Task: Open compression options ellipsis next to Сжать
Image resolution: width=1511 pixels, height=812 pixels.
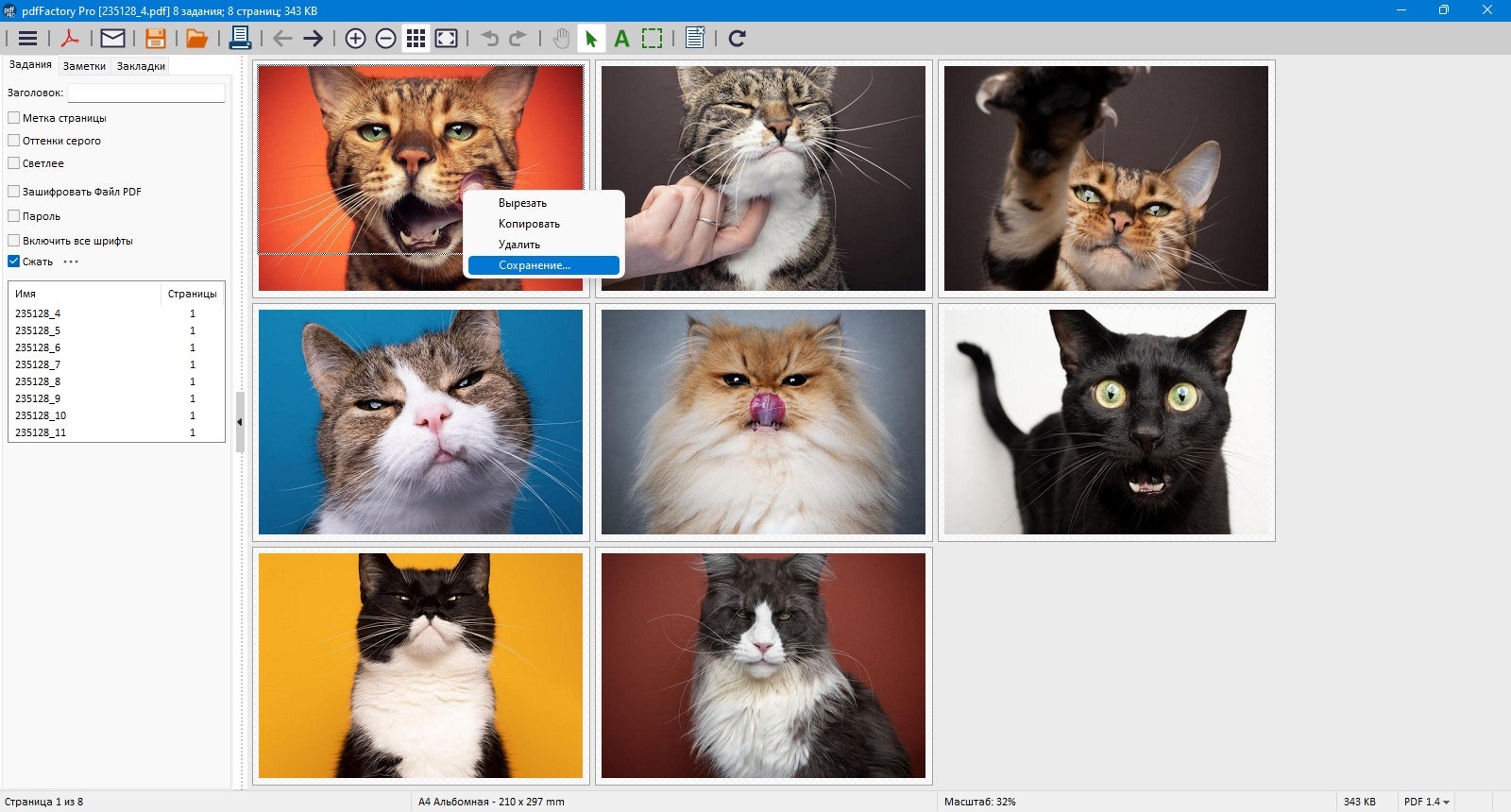Action: (71, 262)
